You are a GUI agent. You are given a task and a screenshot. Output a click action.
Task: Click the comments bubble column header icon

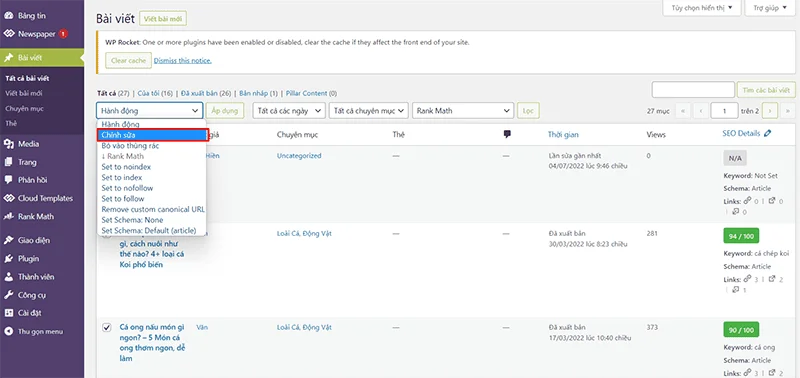(507, 134)
